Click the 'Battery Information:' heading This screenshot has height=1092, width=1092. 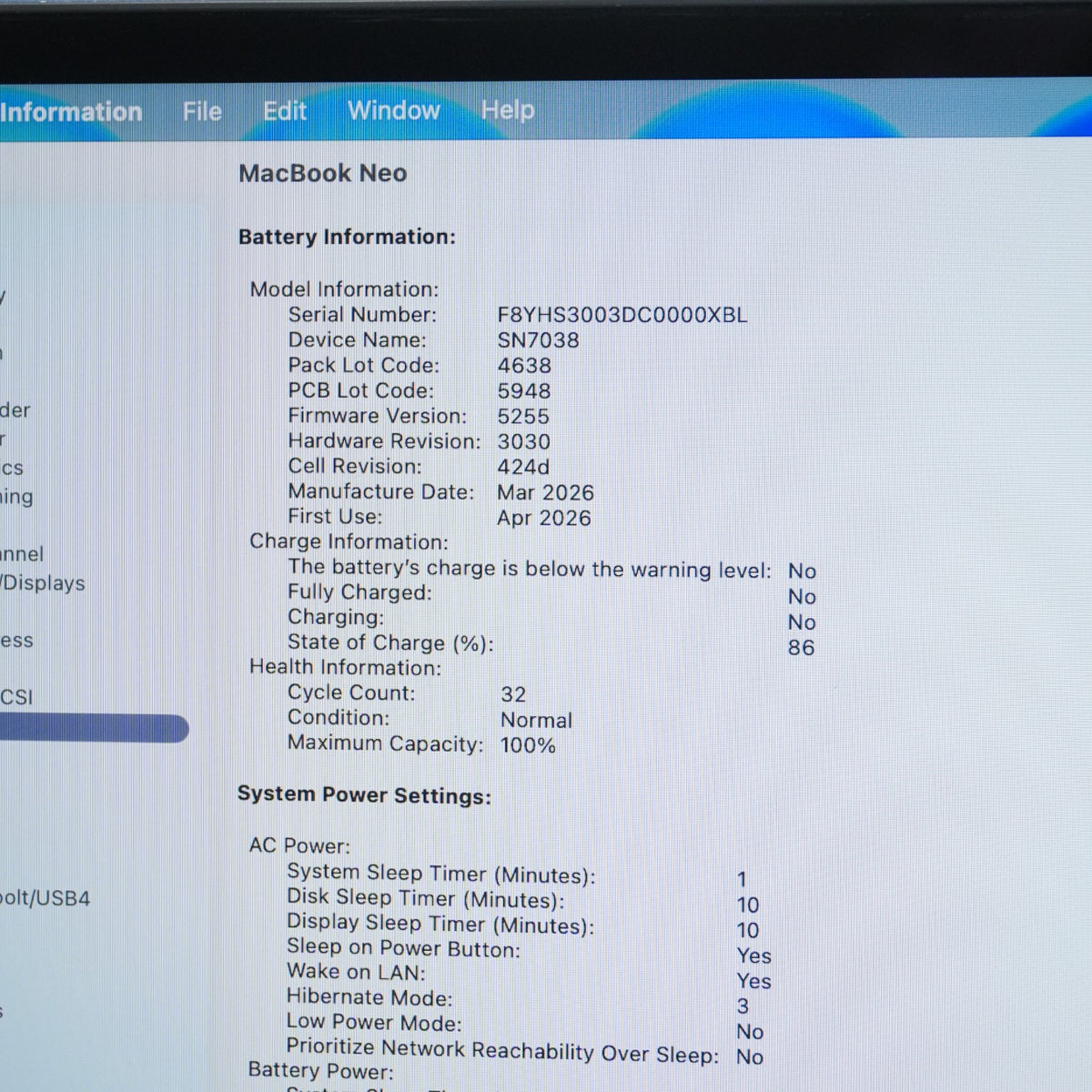(x=347, y=237)
